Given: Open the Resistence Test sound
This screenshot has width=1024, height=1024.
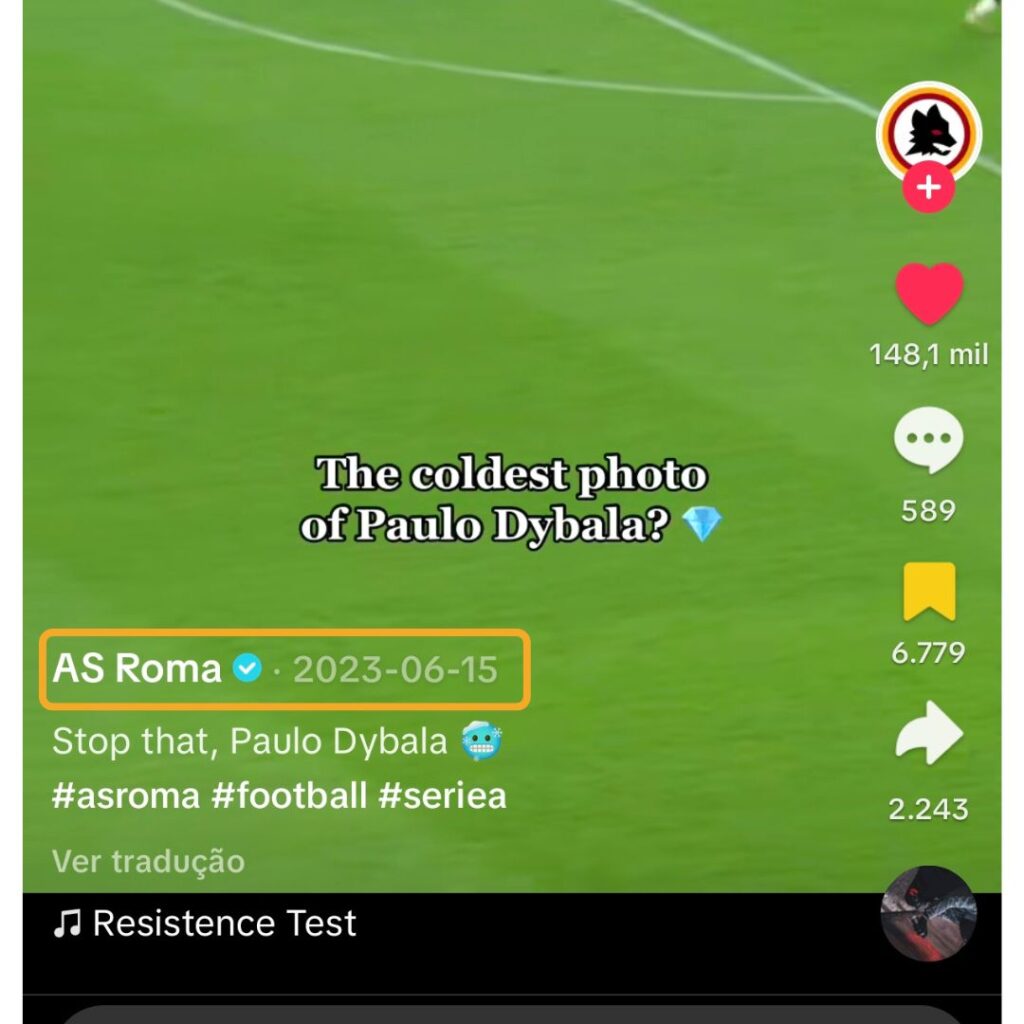Looking at the screenshot, I should (225, 923).
